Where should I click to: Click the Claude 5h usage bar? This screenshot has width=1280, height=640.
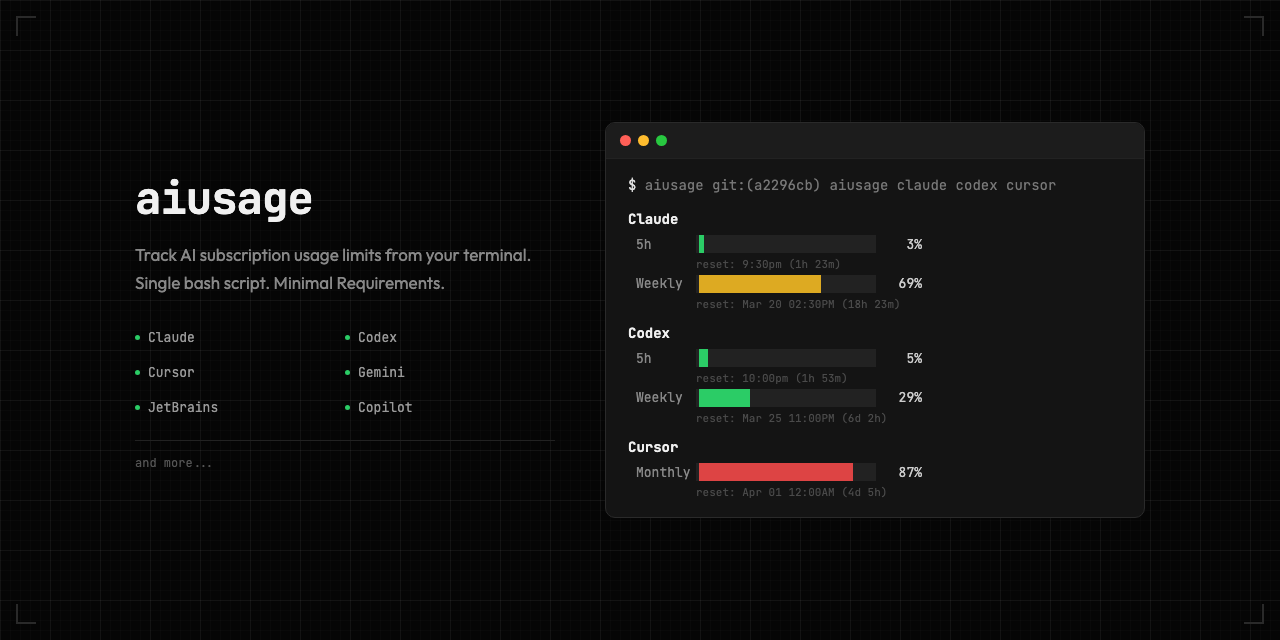tap(786, 244)
